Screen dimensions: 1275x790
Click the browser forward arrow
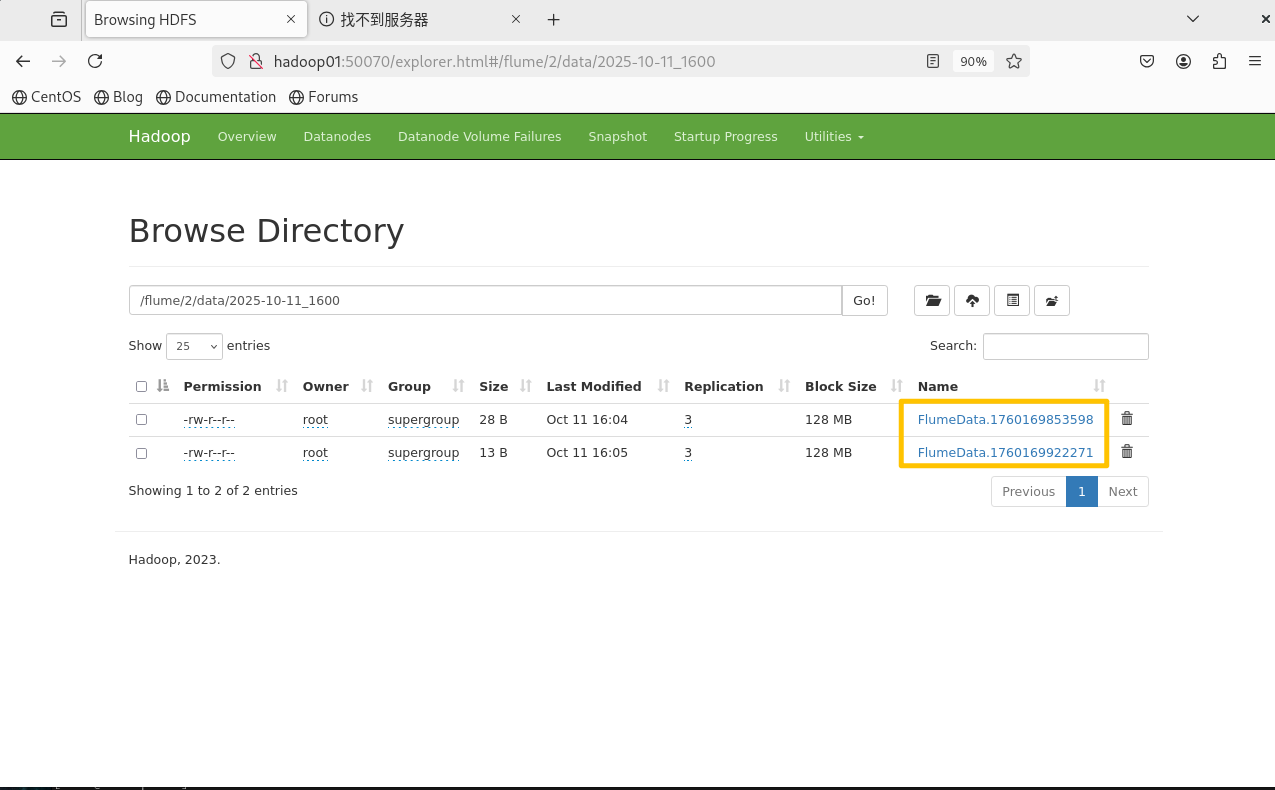tap(59, 61)
